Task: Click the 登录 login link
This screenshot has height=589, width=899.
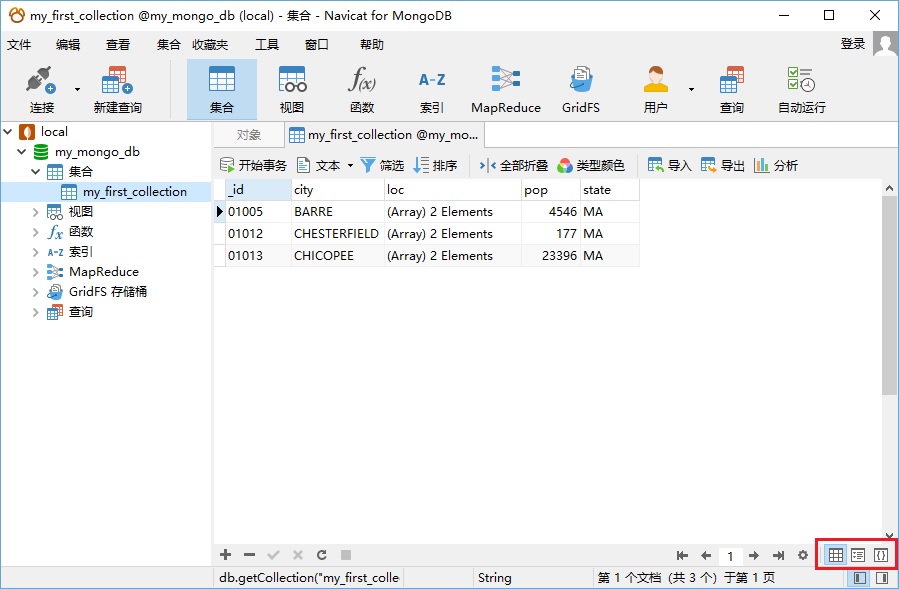Action: (x=853, y=44)
